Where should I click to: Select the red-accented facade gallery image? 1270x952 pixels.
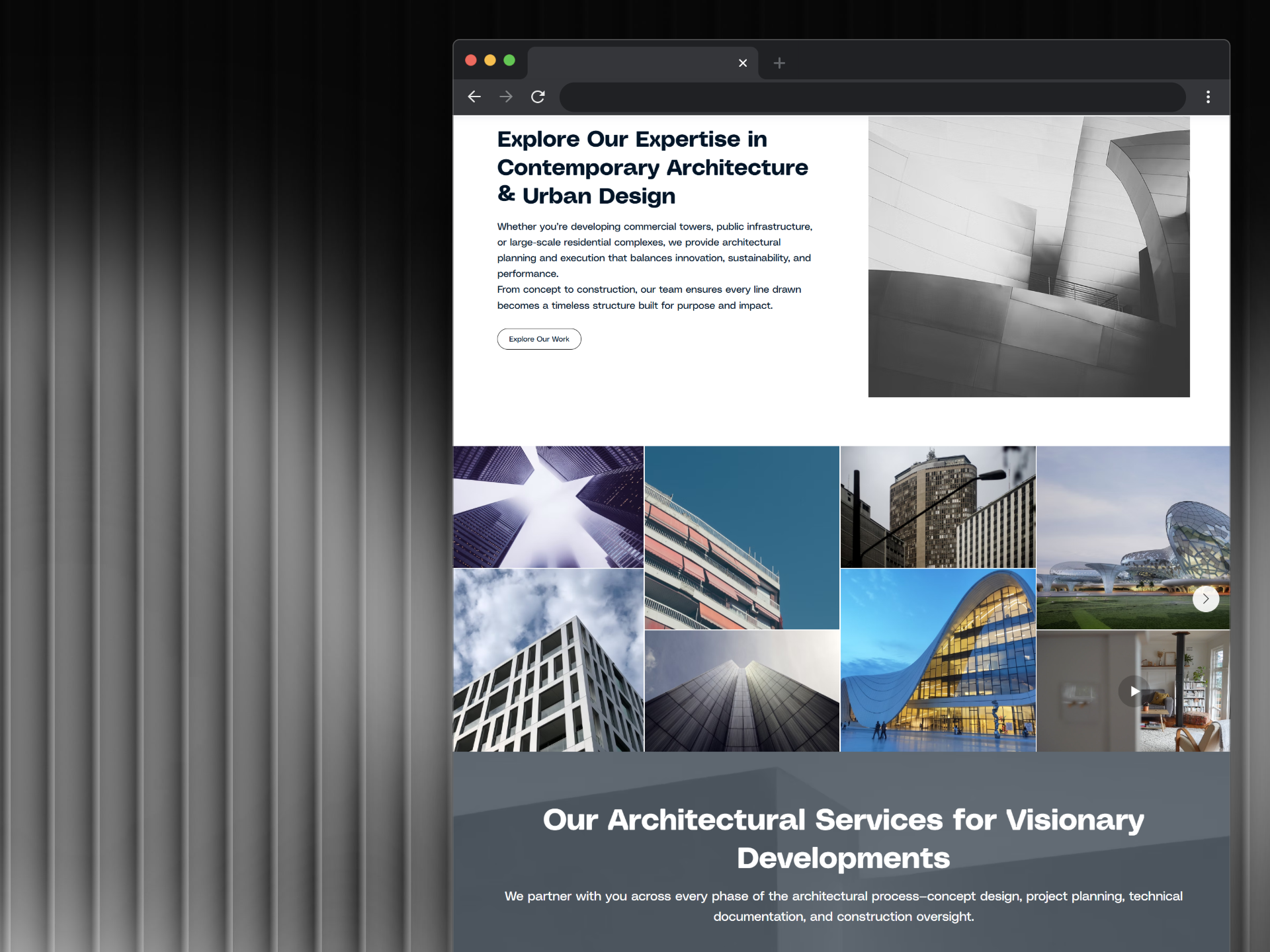click(x=741, y=537)
